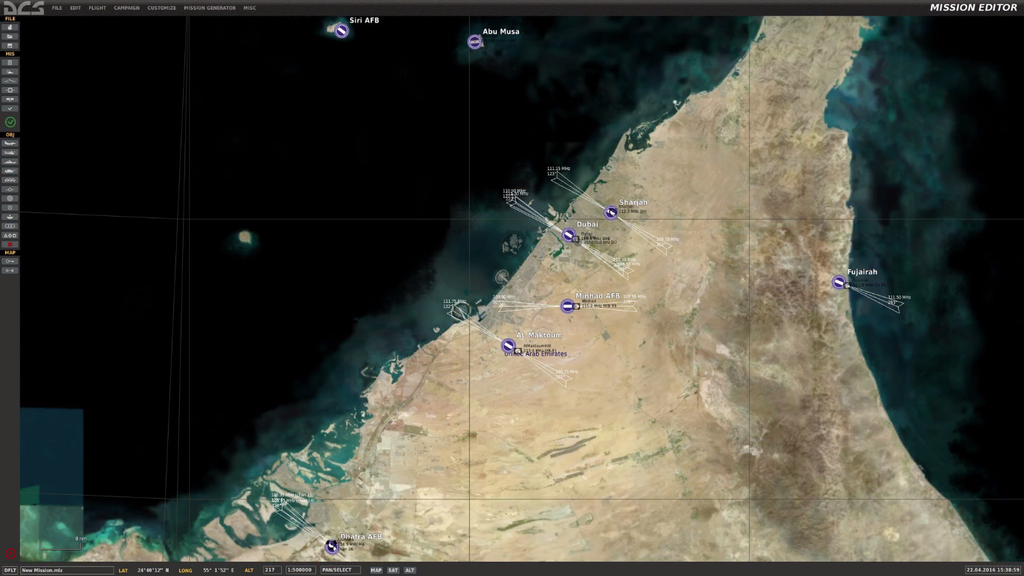Click the red exit power icon
1024x576 pixels.
pos(10,553)
